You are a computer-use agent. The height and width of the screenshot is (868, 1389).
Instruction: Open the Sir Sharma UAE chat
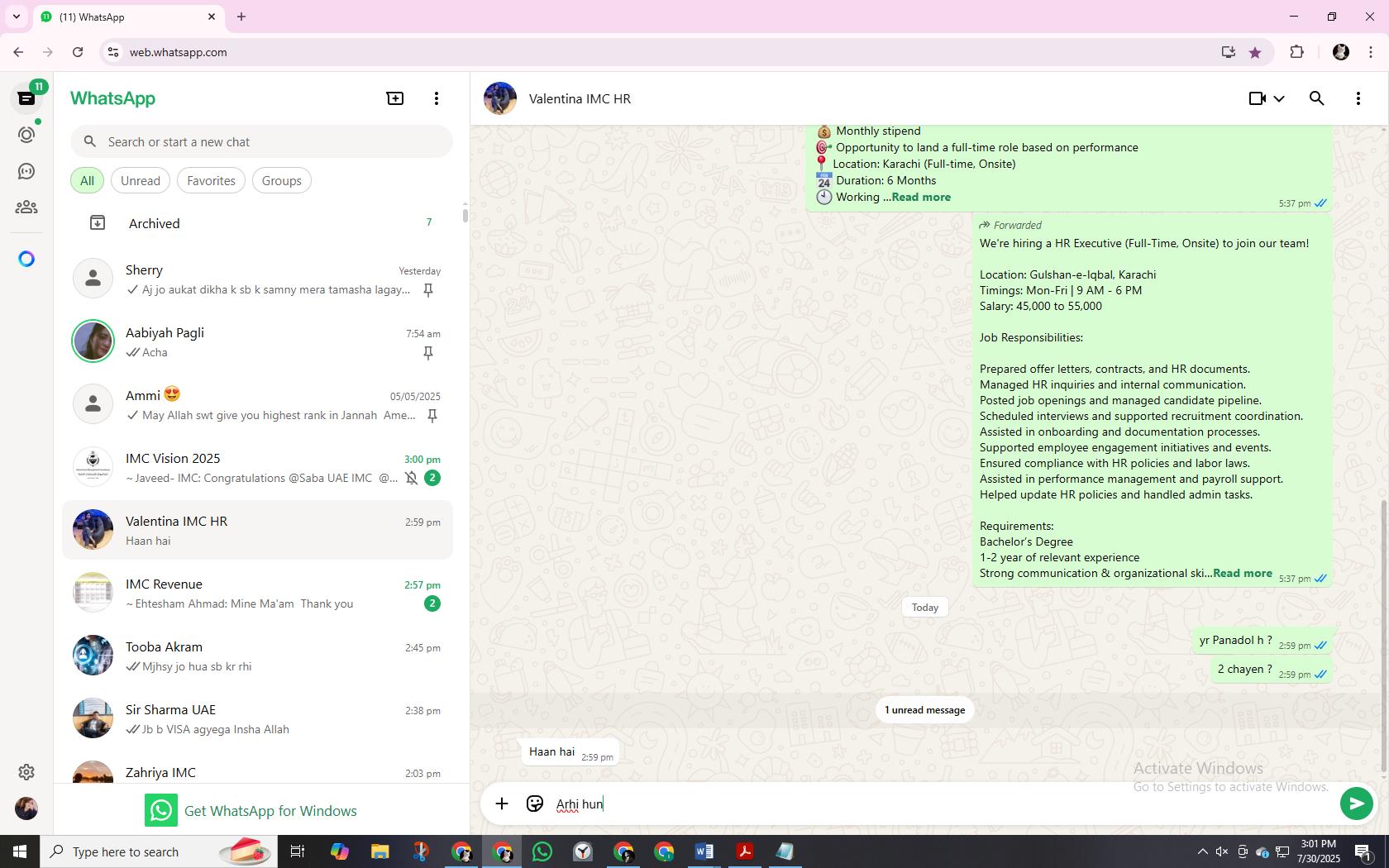(x=258, y=718)
